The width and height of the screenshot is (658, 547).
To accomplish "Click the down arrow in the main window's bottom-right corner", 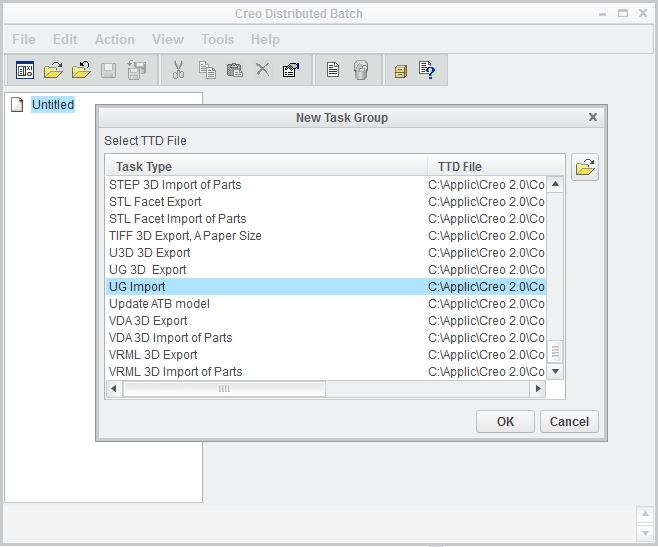I will [645, 533].
